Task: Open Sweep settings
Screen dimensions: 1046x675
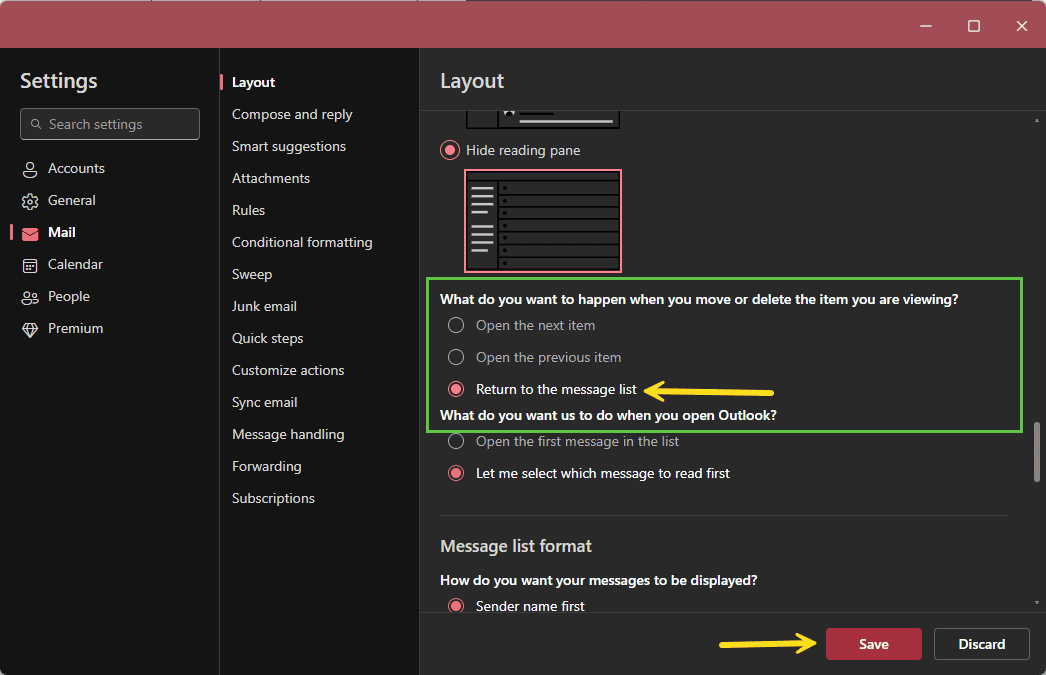Action: pos(251,274)
